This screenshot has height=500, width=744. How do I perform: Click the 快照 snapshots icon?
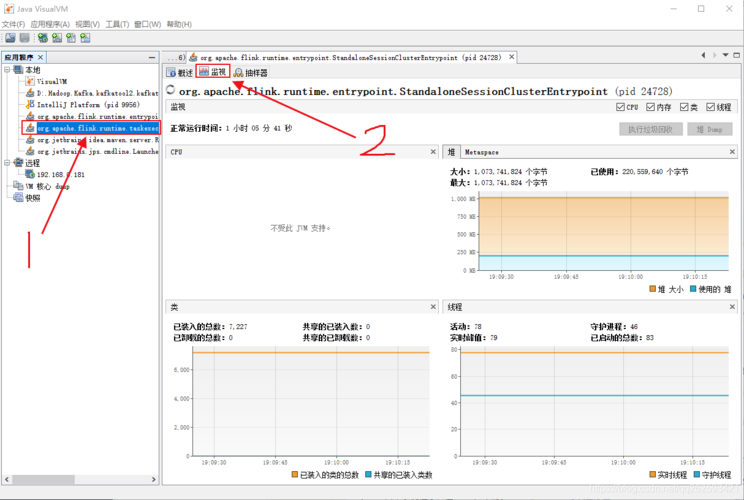click(19, 198)
